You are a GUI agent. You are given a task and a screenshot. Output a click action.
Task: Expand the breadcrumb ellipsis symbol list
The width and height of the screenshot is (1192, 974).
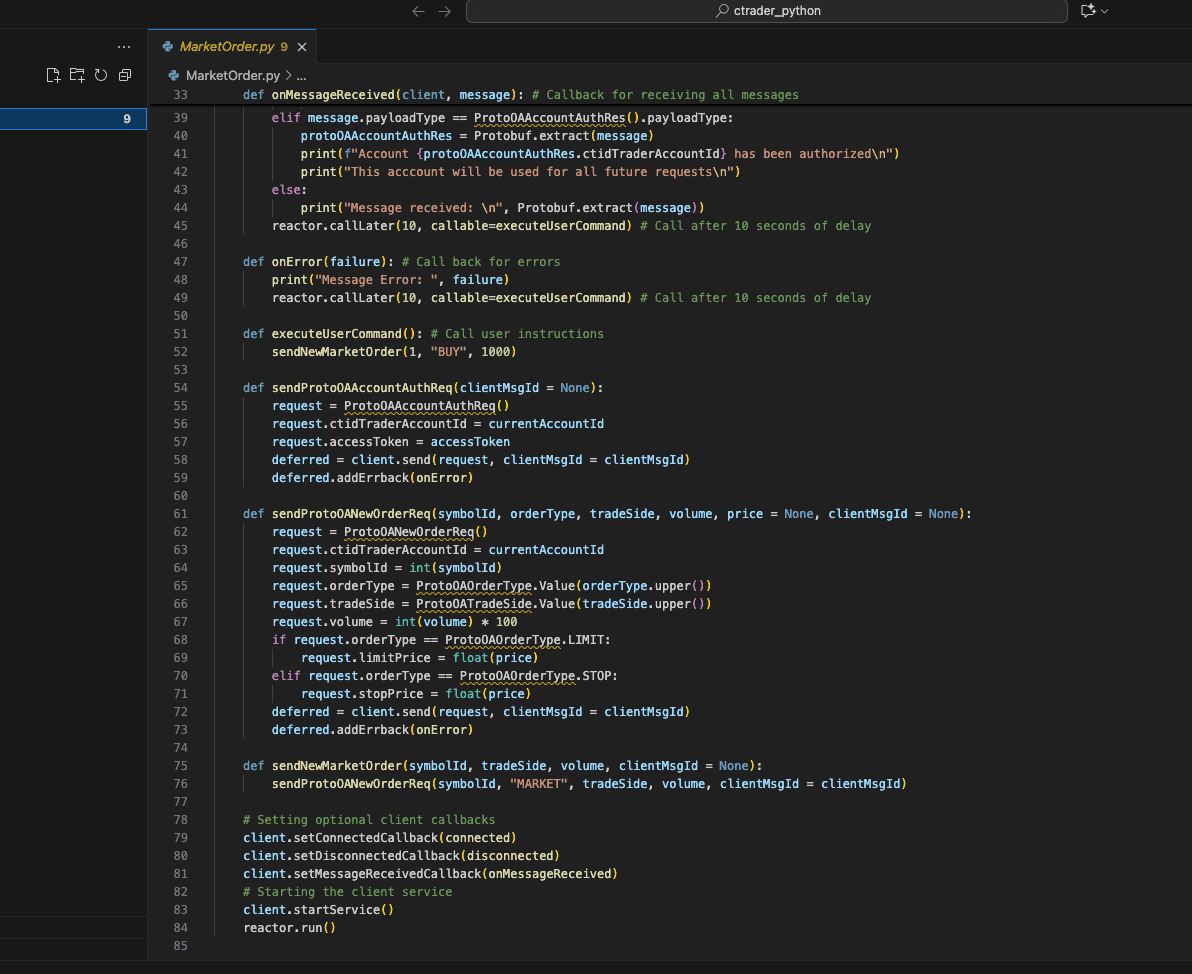(301, 76)
